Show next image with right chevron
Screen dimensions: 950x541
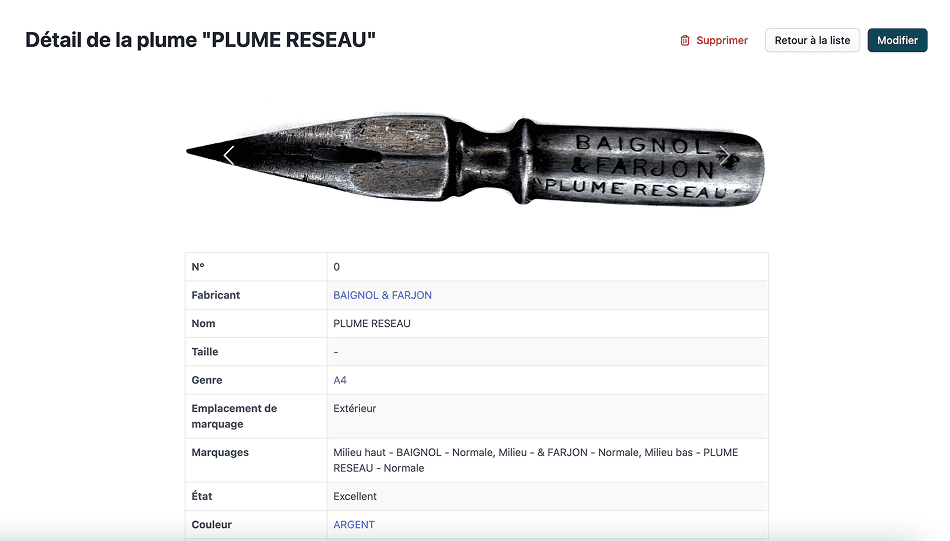pyautogui.click(x=724, y=156)
